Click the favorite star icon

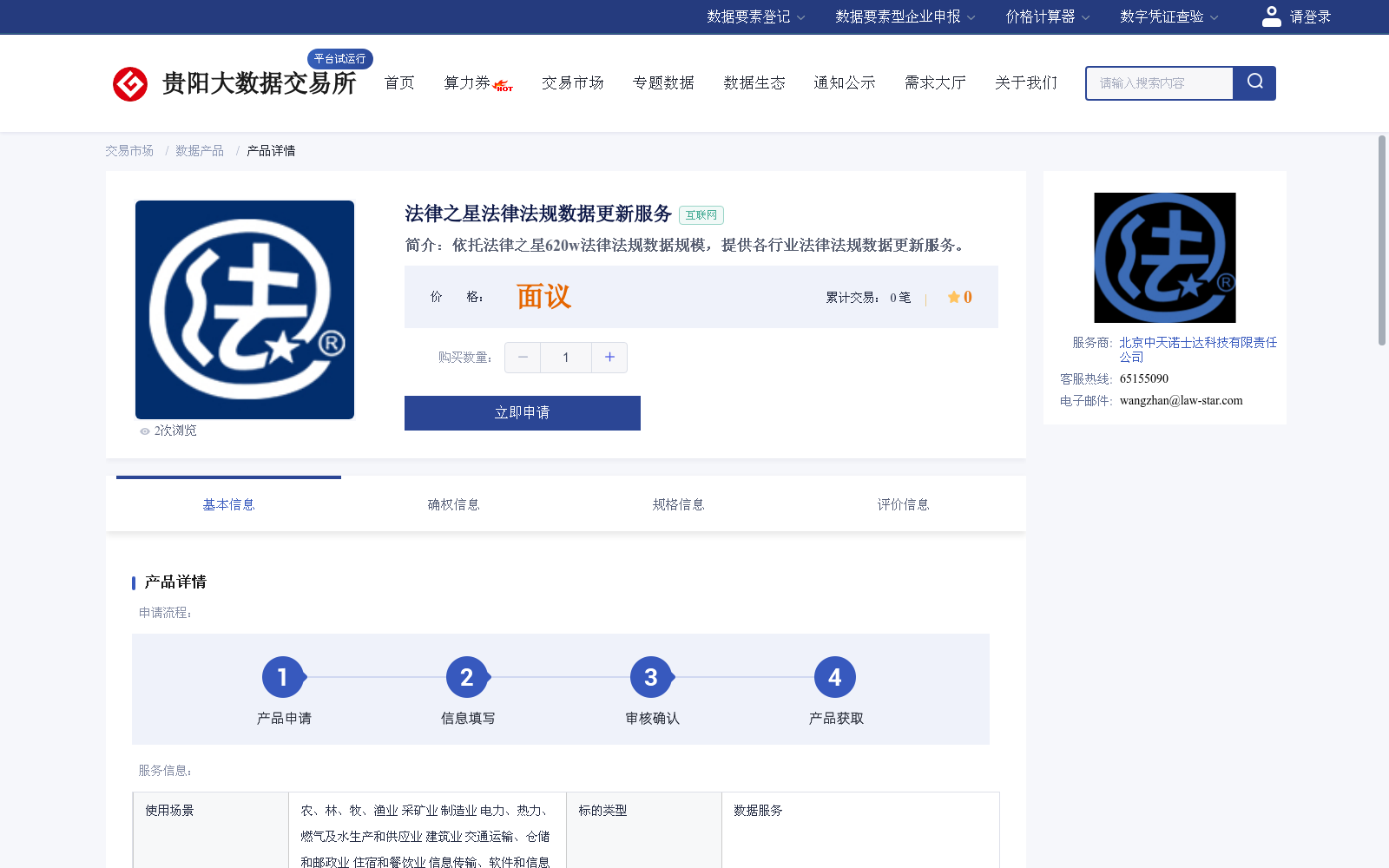[953, 297]
